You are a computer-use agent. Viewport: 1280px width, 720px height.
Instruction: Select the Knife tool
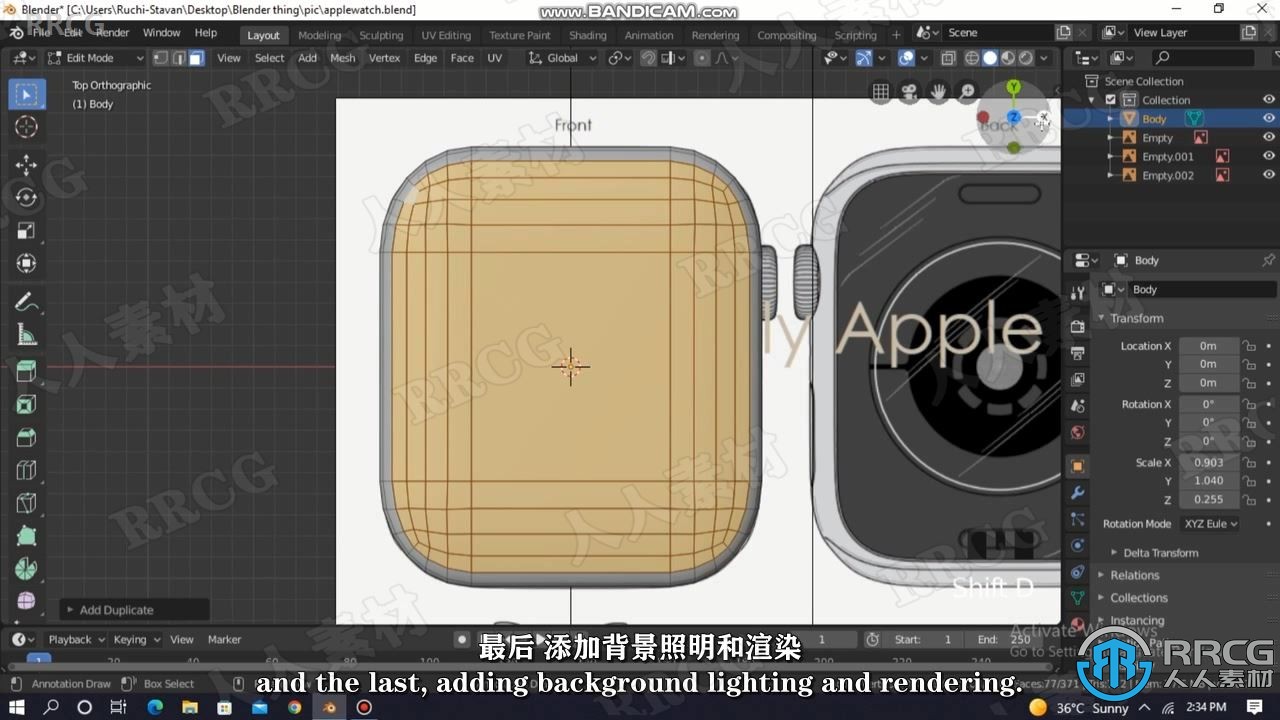coord(26,503)
